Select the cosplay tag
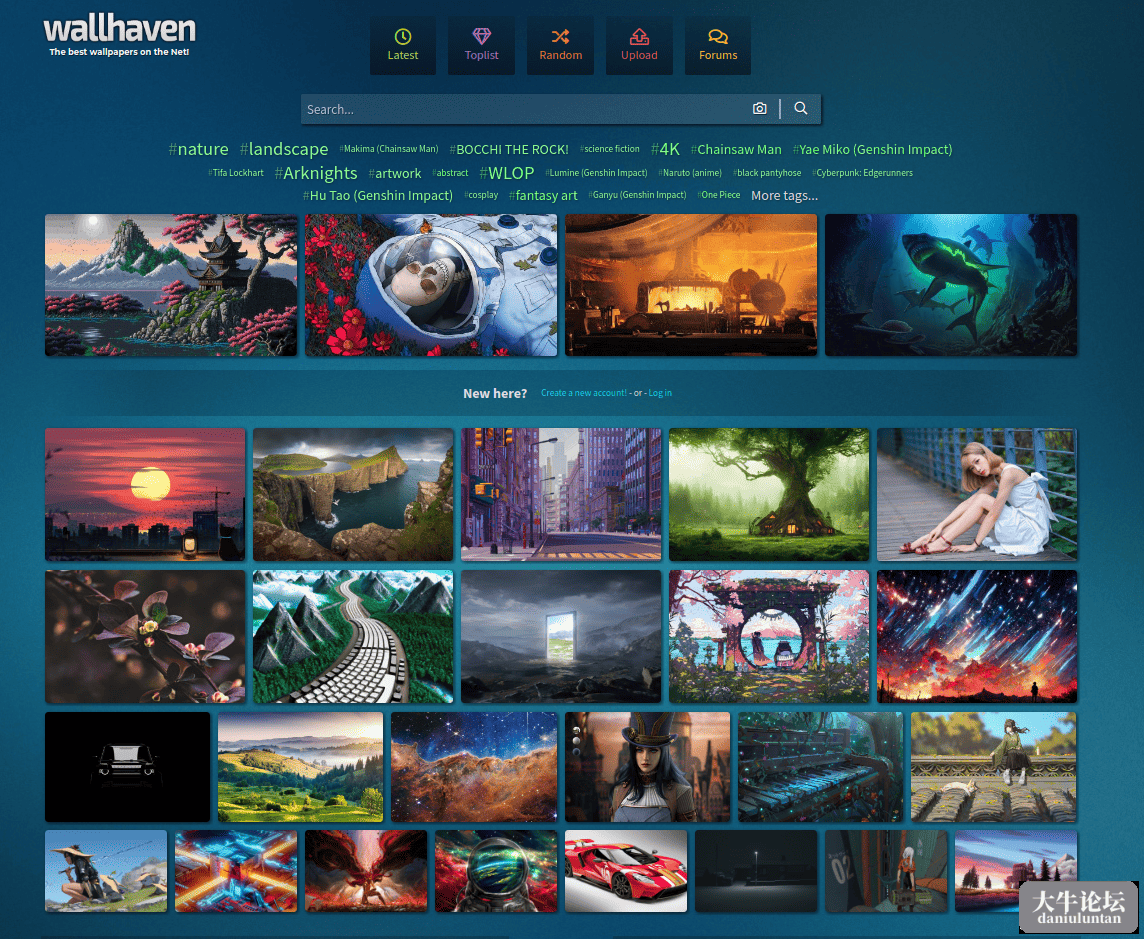The width and height of the screenshot is (1144, 939). click(x=481, y=195)
